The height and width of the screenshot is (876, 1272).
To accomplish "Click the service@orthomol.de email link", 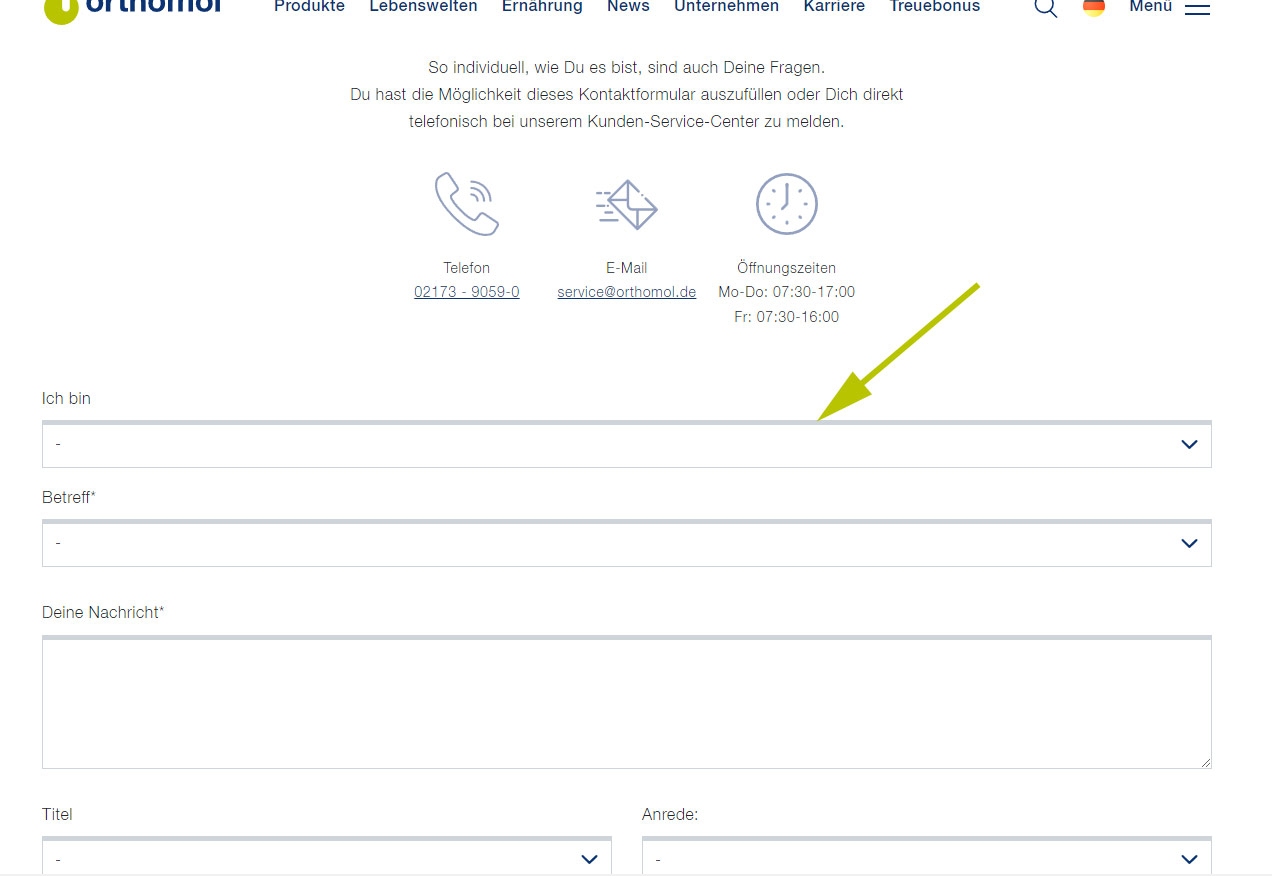I will point(627,292).
